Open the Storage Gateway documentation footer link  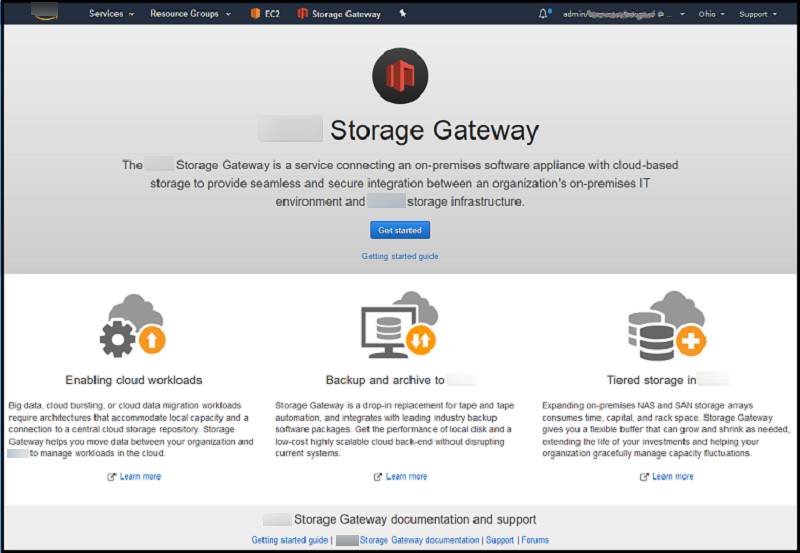coord(418,540)
